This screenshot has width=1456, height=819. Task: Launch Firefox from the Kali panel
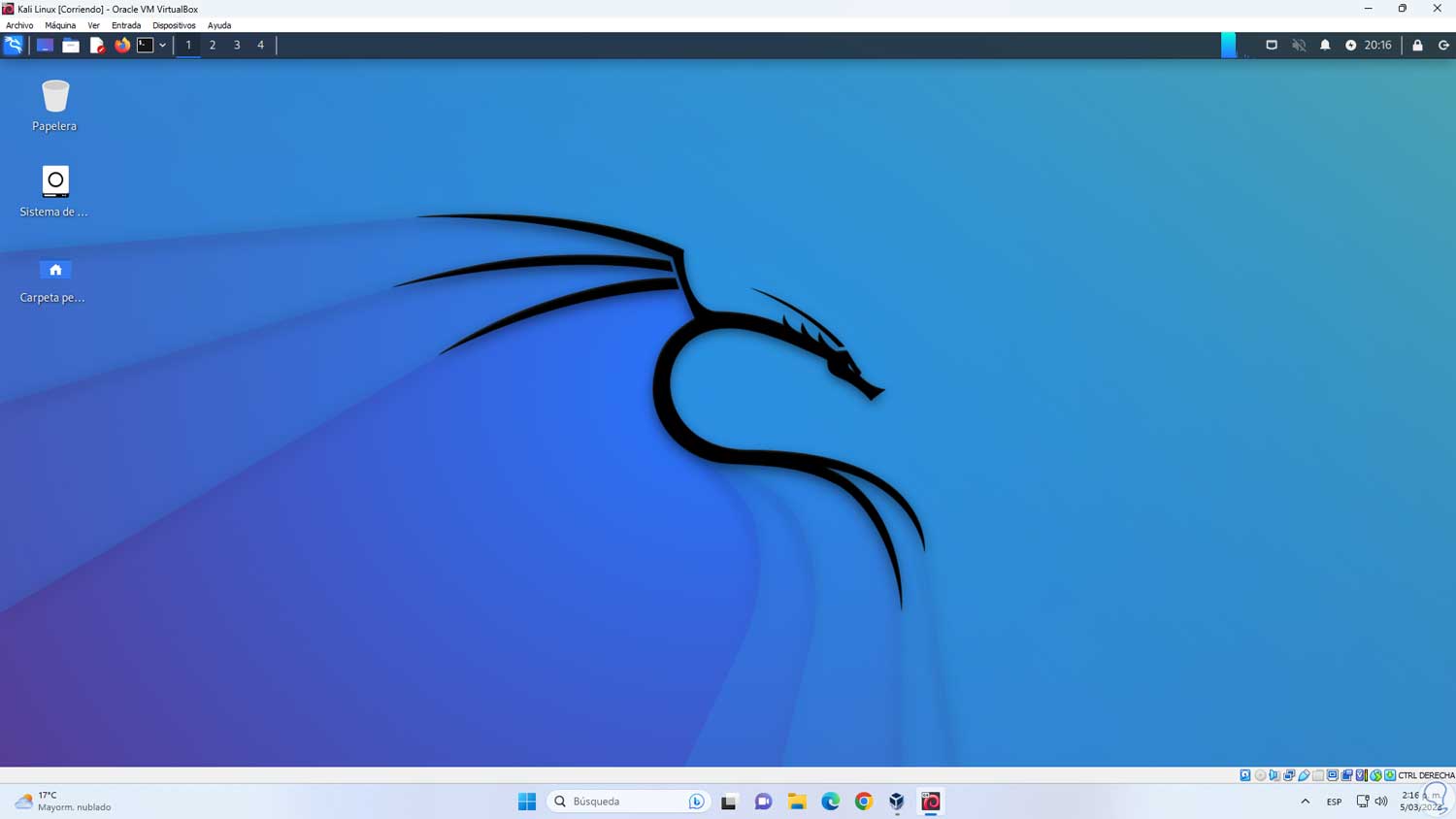coord(122,45)
